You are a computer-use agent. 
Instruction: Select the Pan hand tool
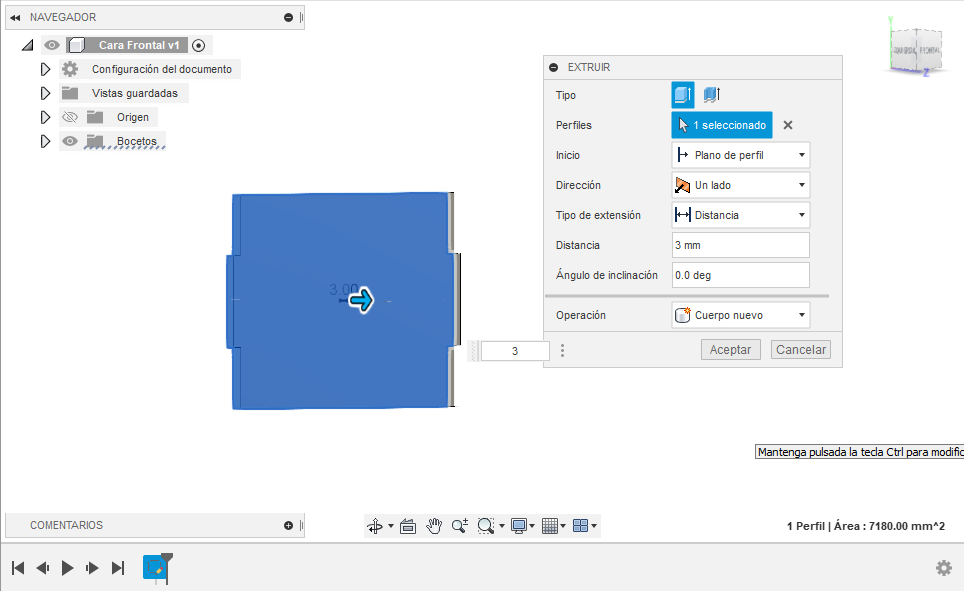[x=434, y=526]
